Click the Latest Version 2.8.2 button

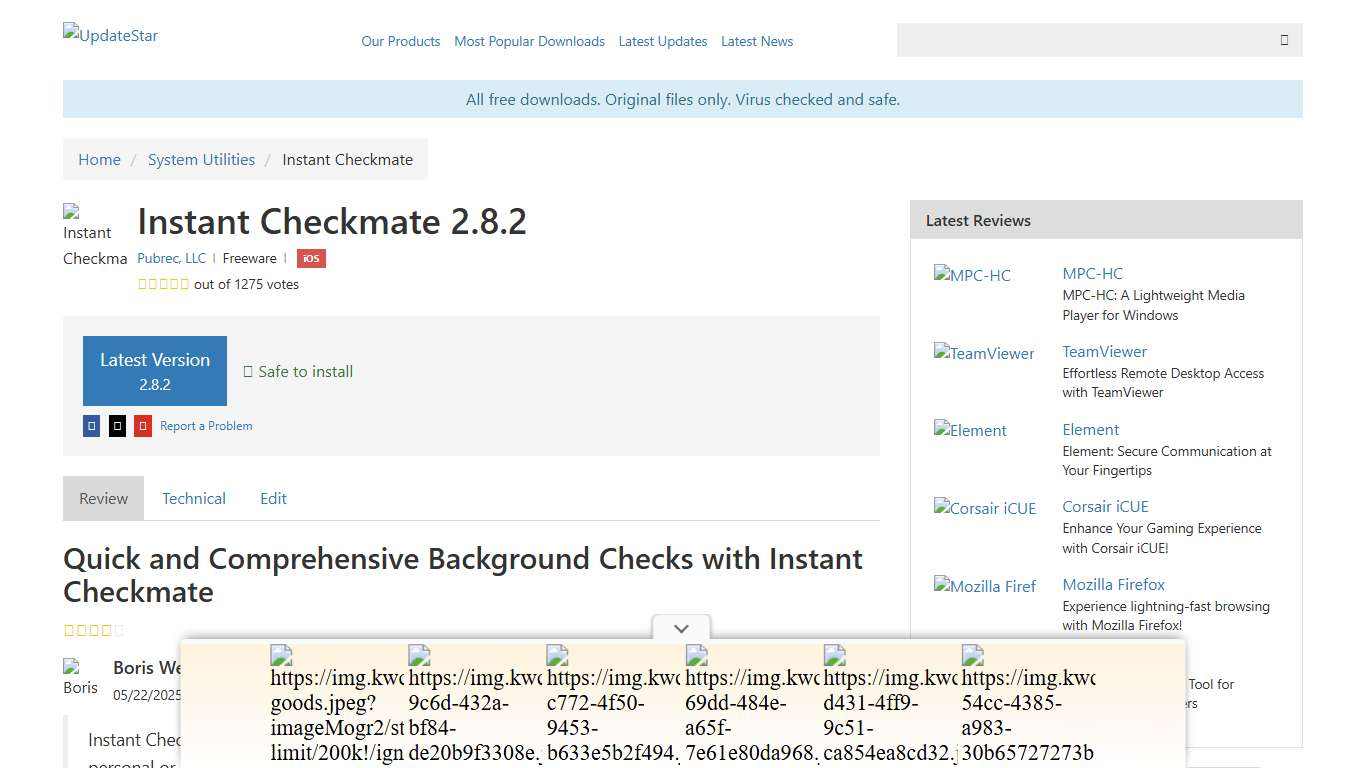155,371
